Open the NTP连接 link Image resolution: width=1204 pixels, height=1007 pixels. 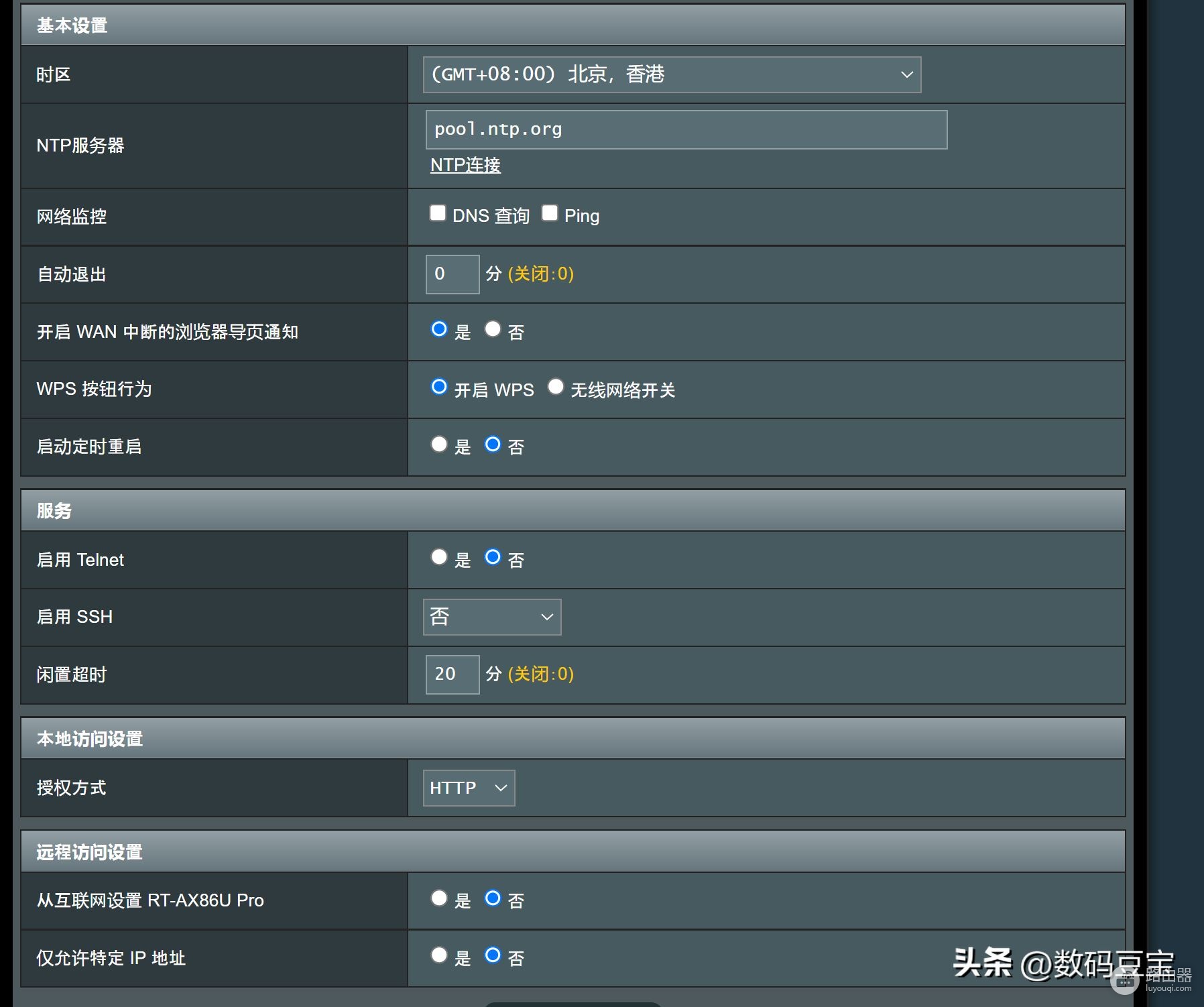click(465, 165)
